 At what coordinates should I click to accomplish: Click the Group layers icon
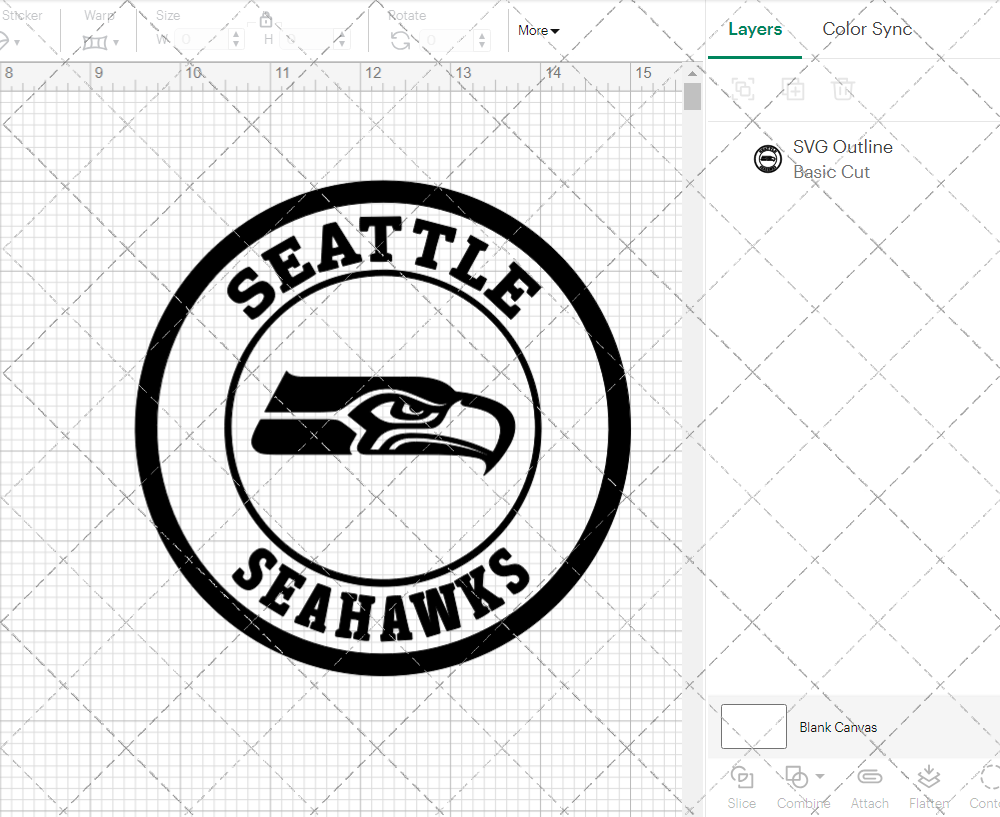click(x=742, y=89)
